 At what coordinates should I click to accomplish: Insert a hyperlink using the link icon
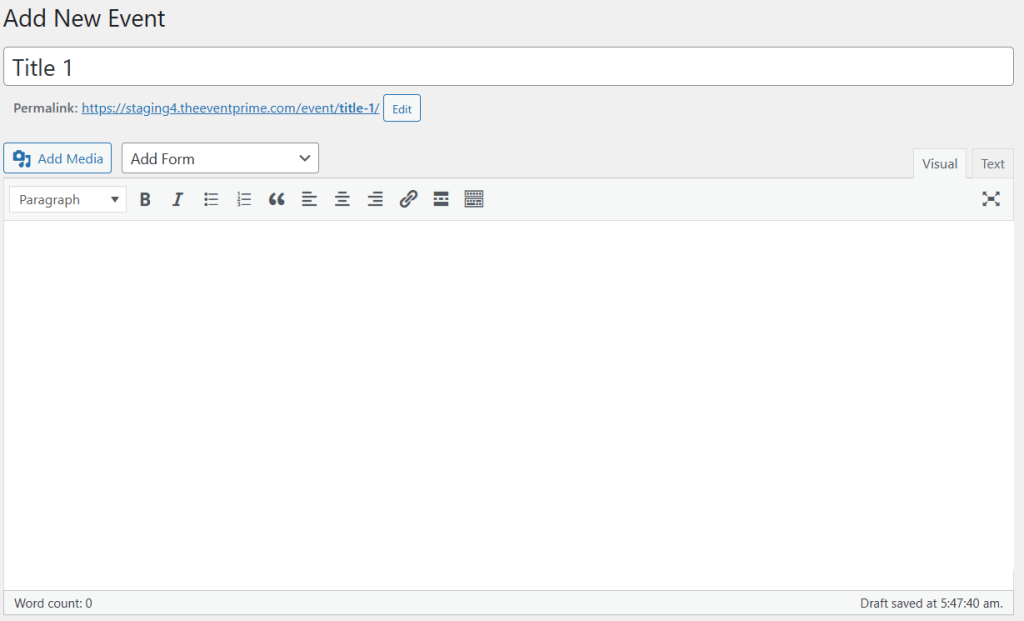408,199
